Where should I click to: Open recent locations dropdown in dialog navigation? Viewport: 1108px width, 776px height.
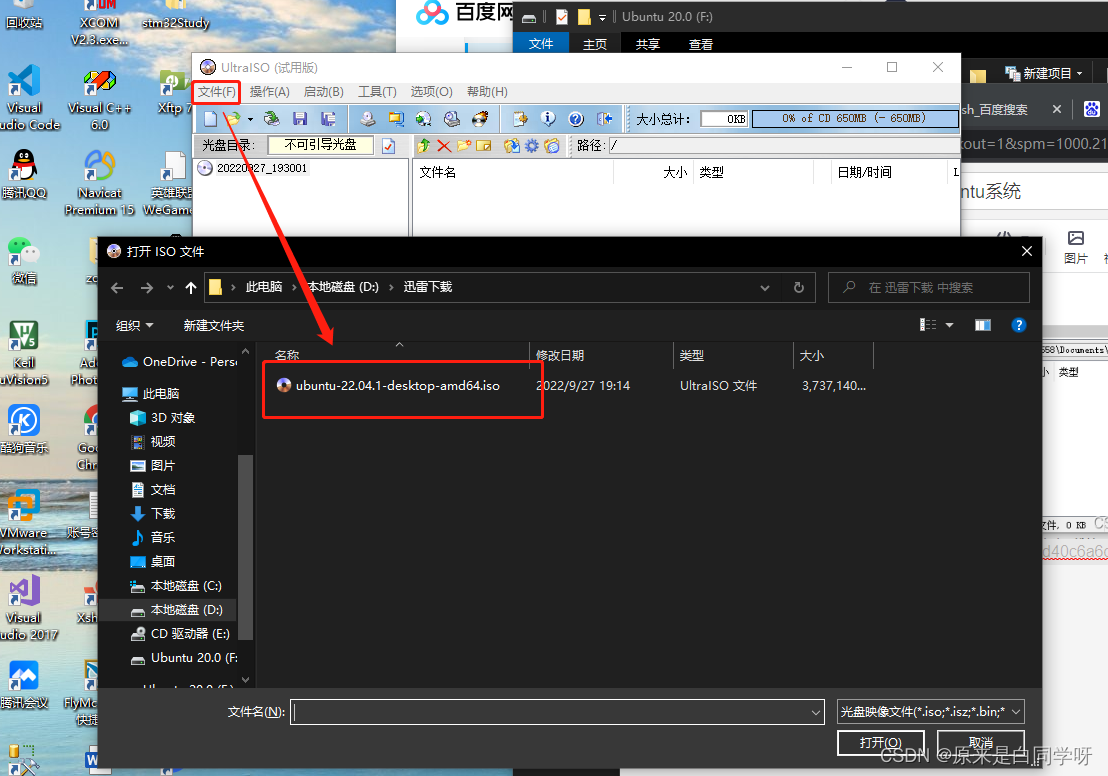pyautogui.click(x=170, y=288)
